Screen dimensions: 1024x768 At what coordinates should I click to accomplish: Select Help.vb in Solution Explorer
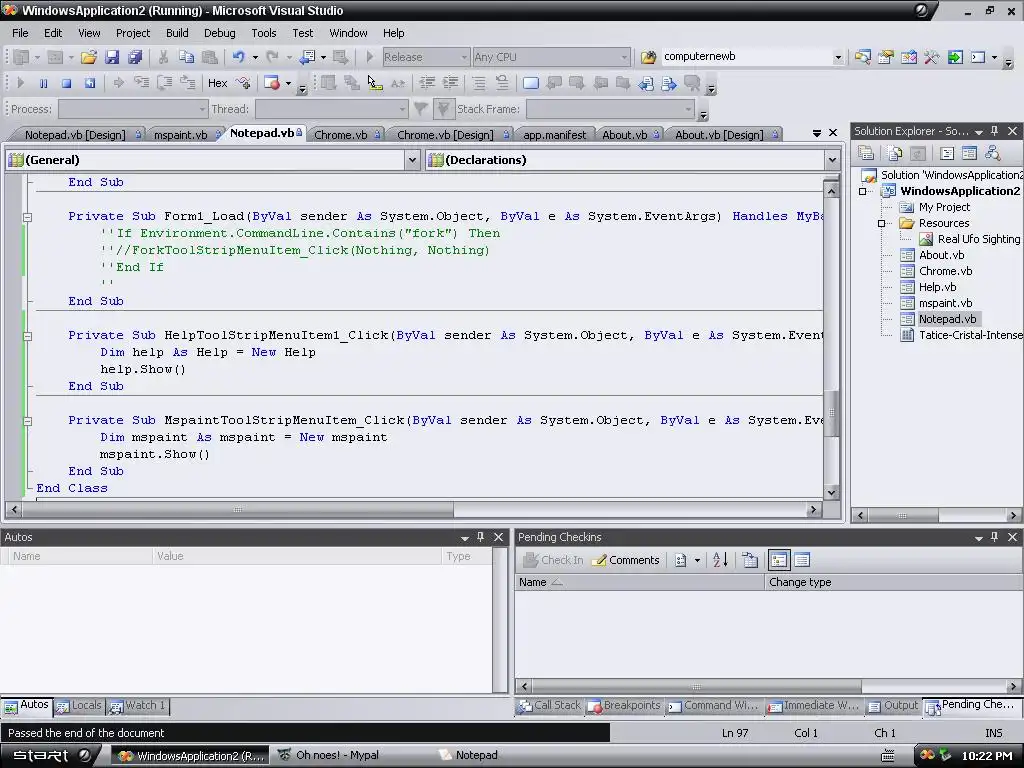point(937,287)
